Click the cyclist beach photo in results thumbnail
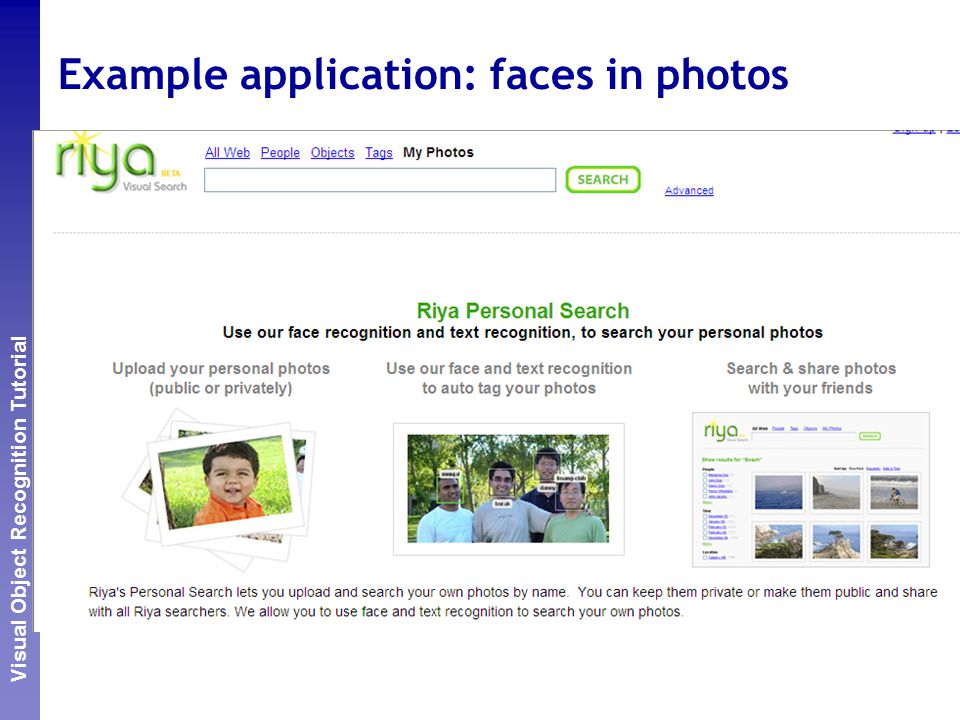The width and height of the screenshot is (960, 720). click(x=894, y=492)
